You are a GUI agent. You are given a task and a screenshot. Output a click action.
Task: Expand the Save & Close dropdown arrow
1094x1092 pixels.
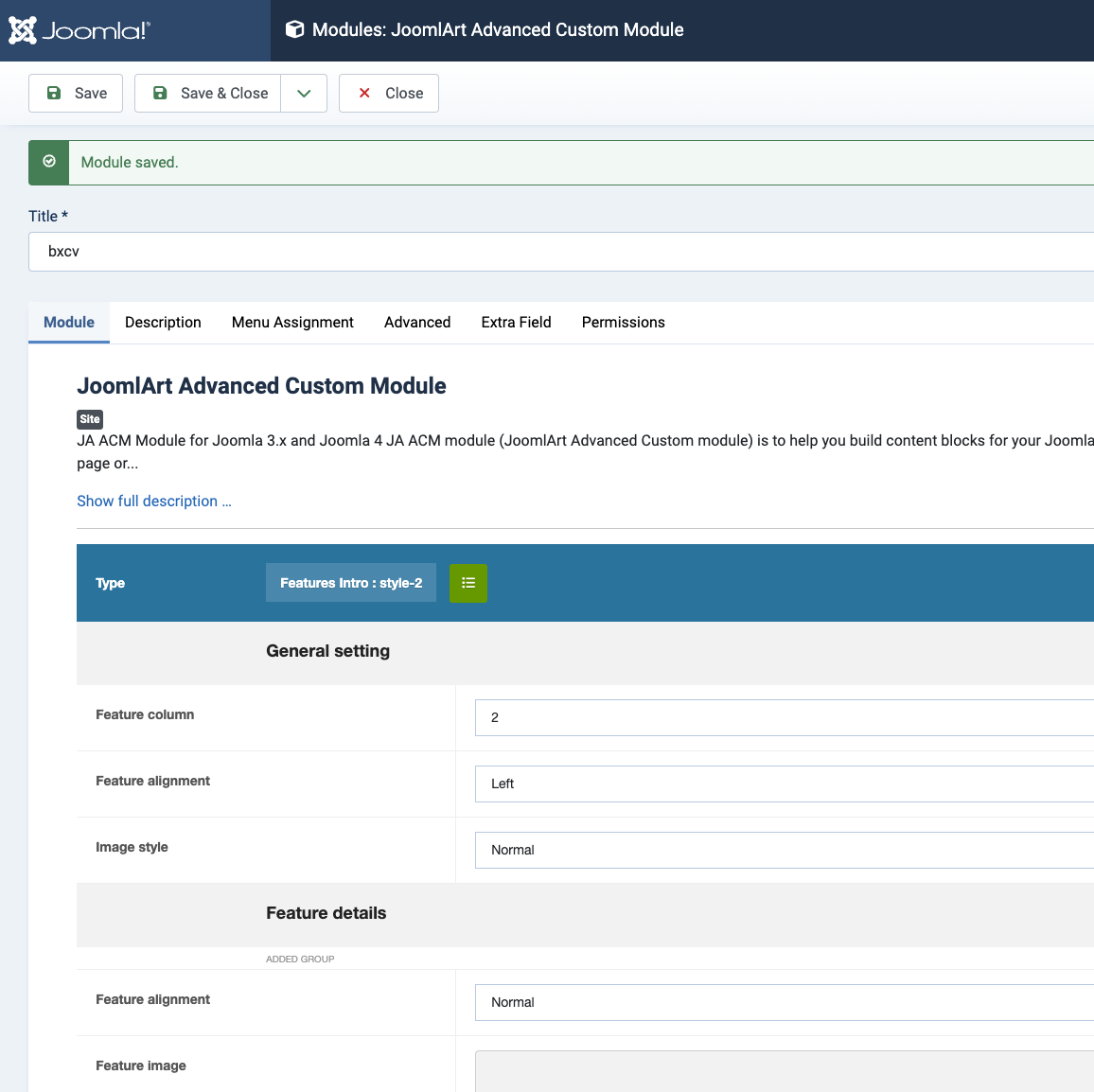[304, 93]
